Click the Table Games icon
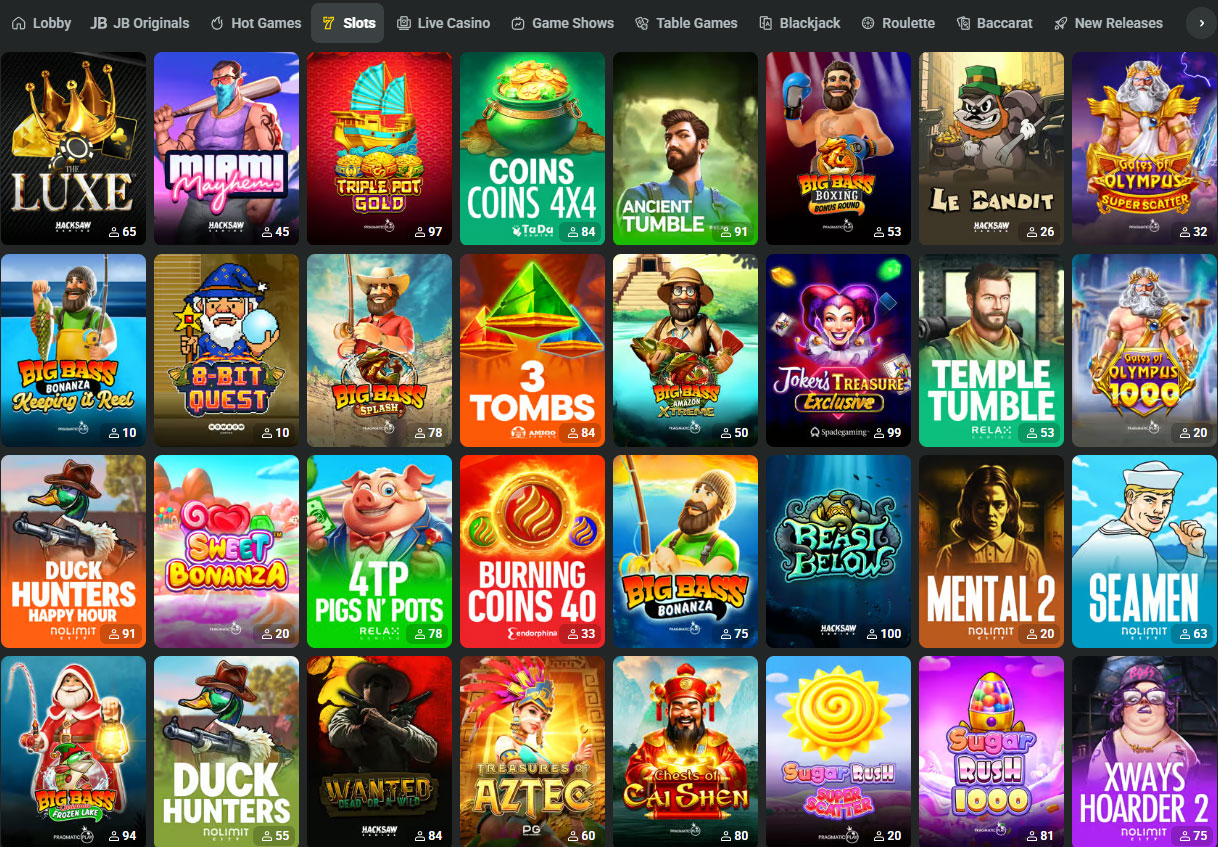The width and height of the screenshot is (1218, 847). (x=642, y=23)
